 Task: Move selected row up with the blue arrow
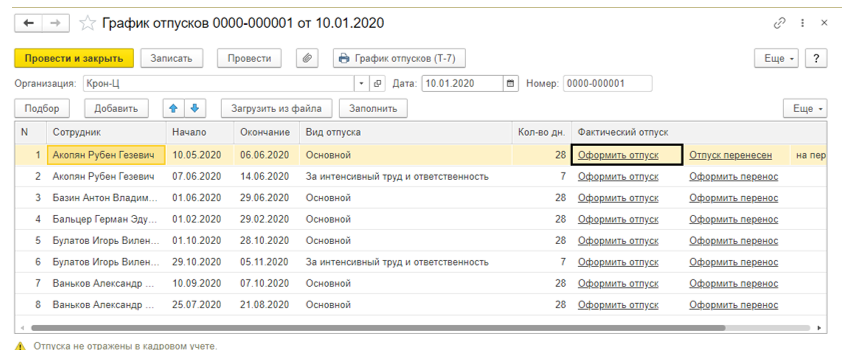(174, 108)
